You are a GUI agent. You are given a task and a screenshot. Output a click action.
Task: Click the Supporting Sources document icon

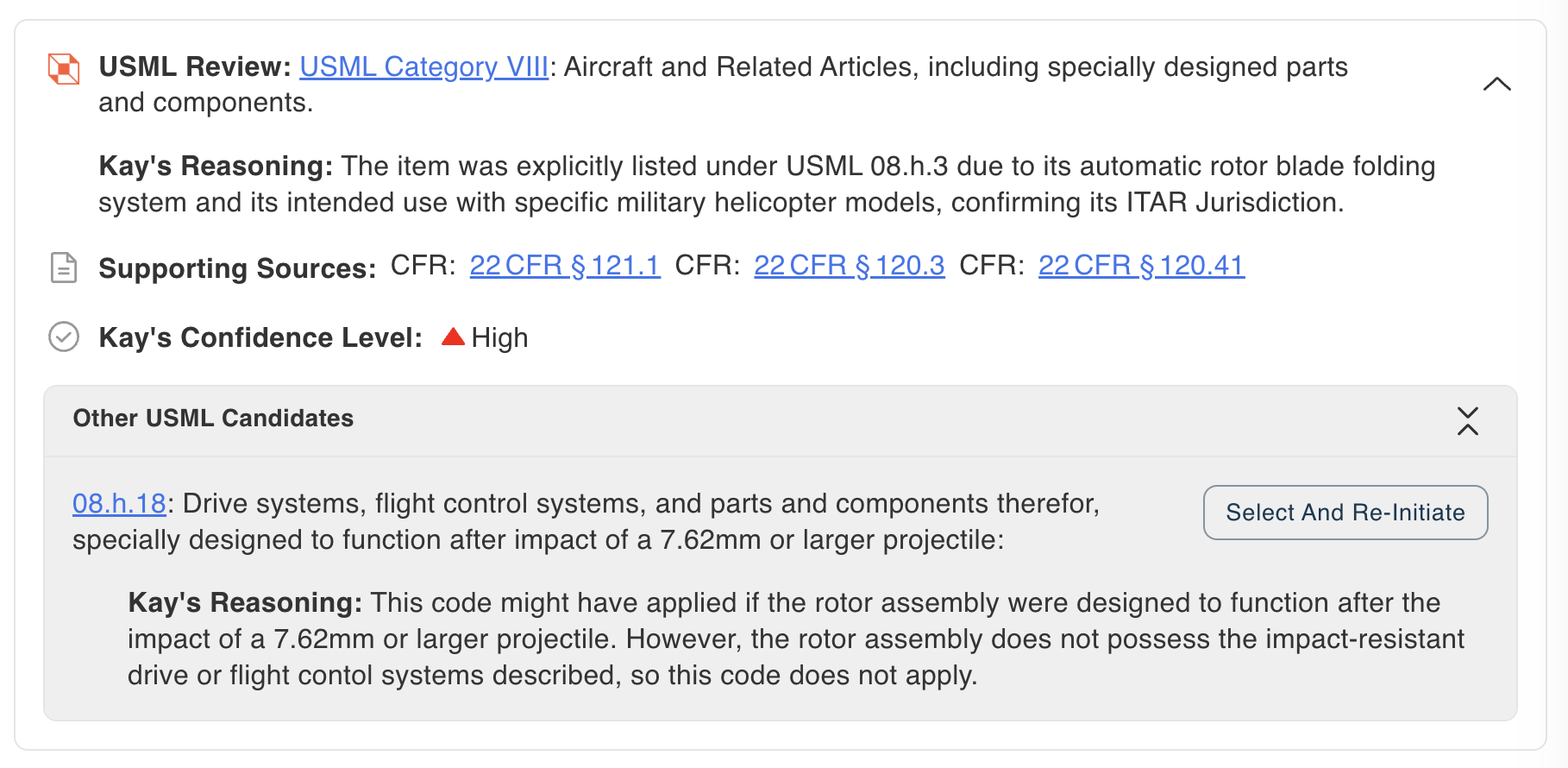(64, 268)
